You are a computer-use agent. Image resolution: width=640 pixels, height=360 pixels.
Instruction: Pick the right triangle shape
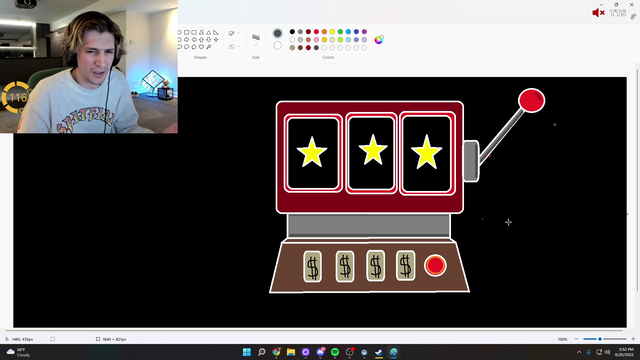(x=216, y=33)
